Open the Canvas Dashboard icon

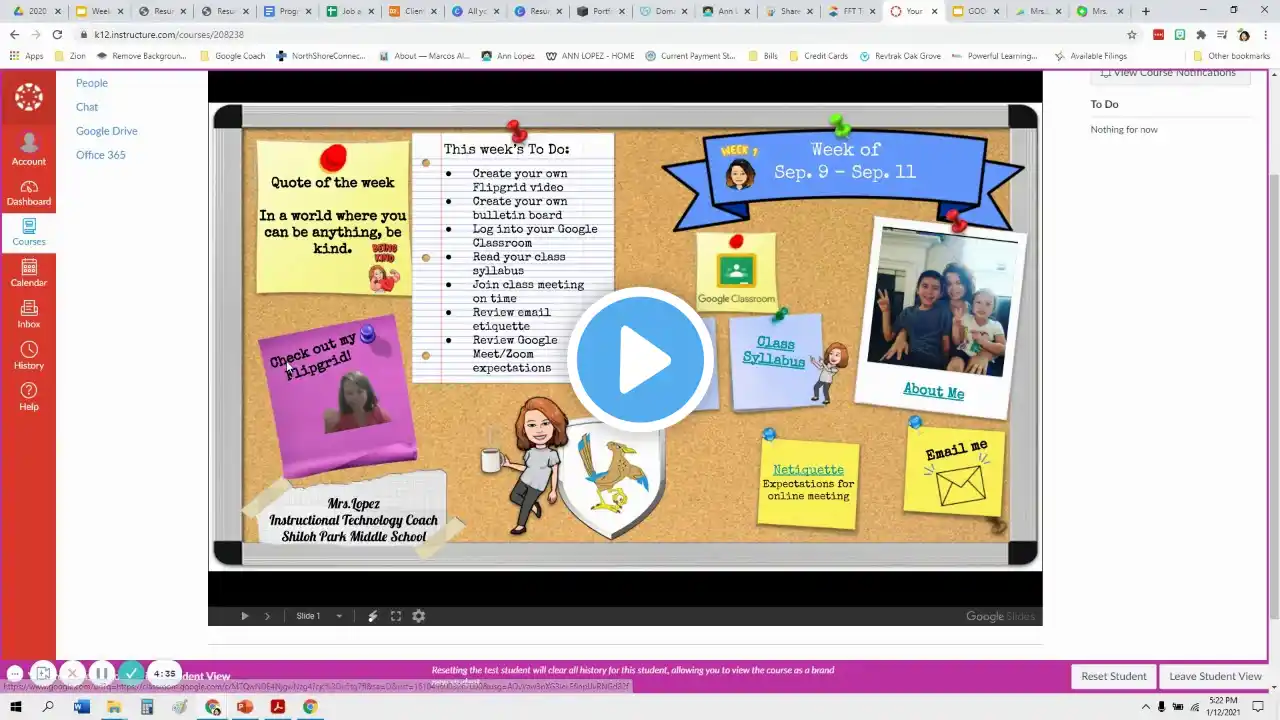click(28, 193)
